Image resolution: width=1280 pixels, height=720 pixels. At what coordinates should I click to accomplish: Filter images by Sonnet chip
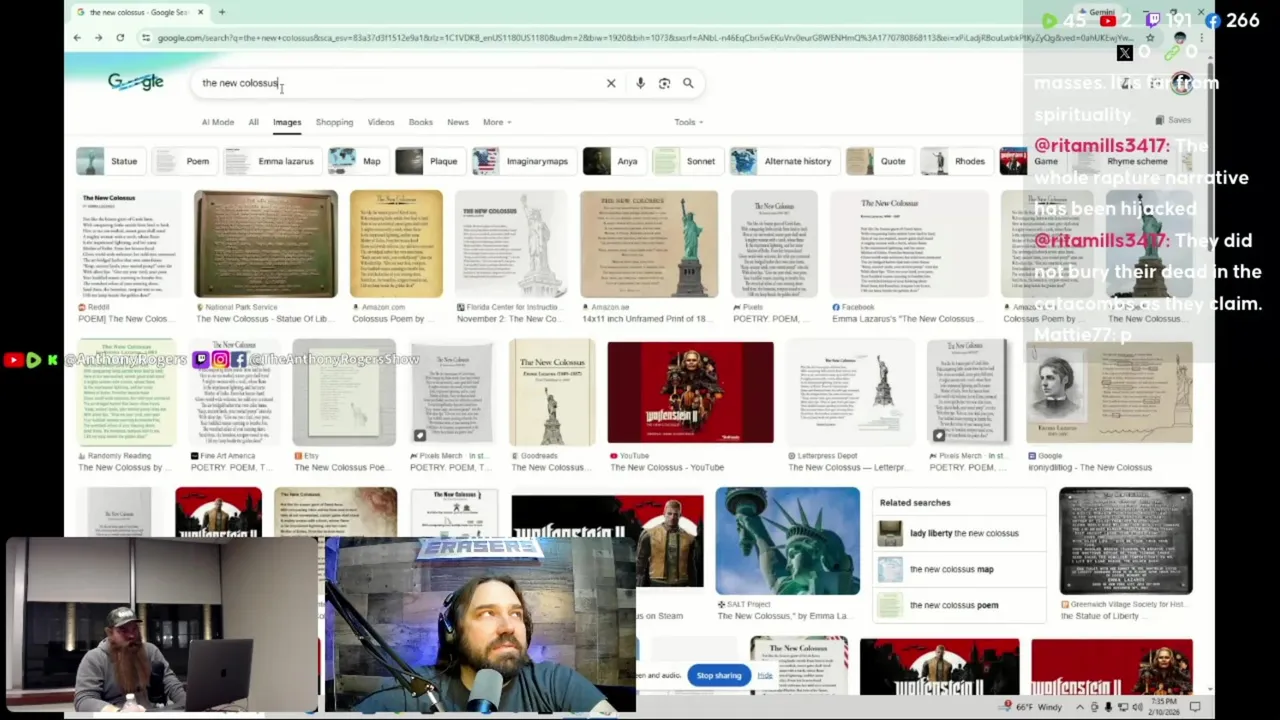tap(686, 161)
